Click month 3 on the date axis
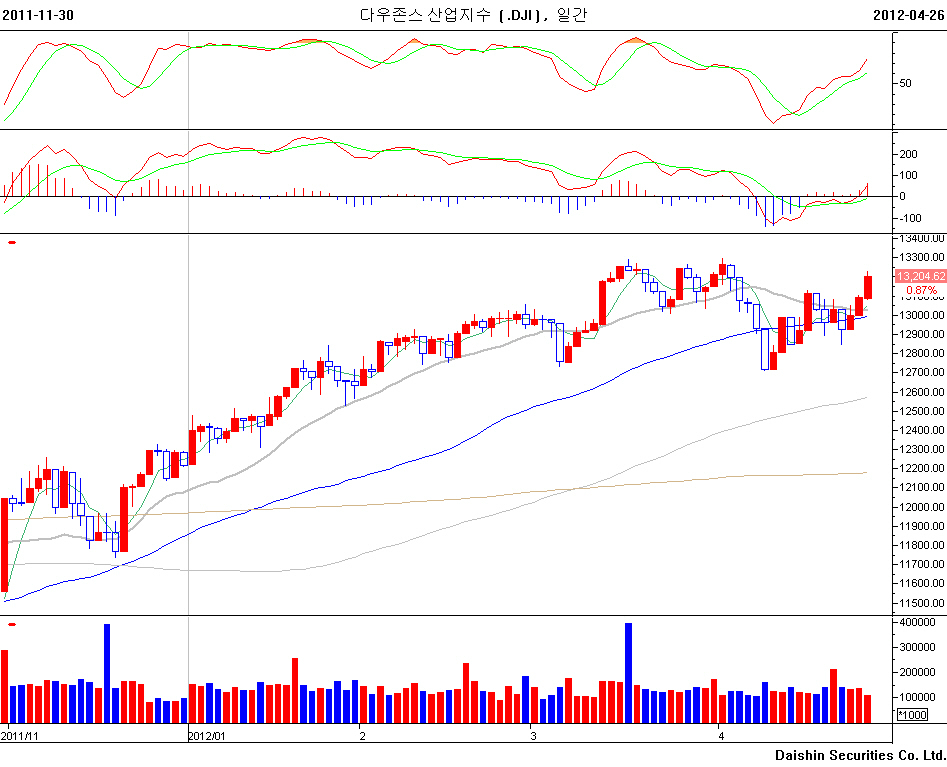 pyautogui.click(x=533, y=735)
